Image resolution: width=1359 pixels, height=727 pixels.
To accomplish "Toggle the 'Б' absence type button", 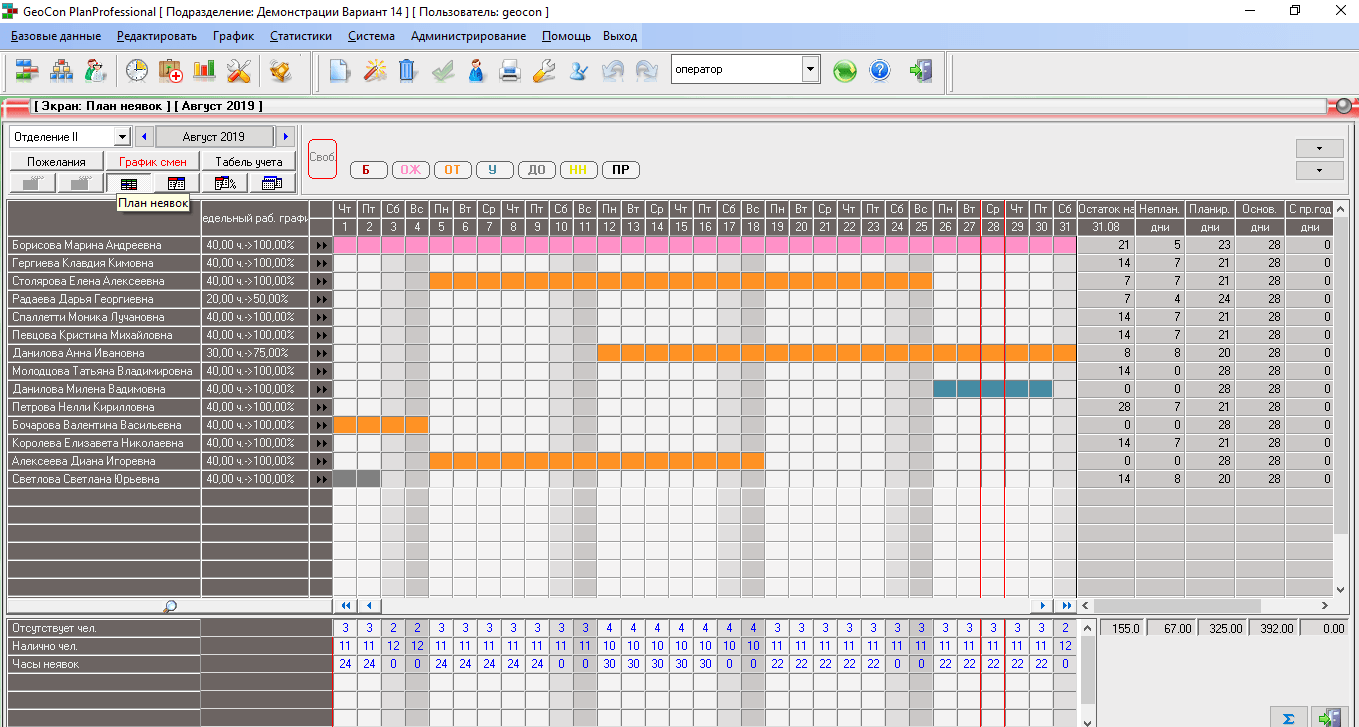I will point(367,170).
